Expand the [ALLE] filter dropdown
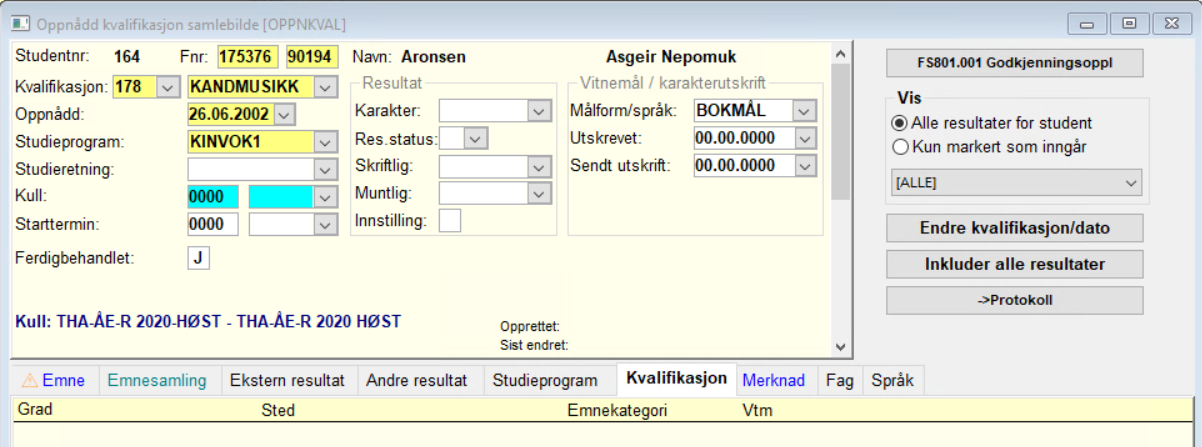Viewport: 1202px width, 447px height. [1131, 182]
